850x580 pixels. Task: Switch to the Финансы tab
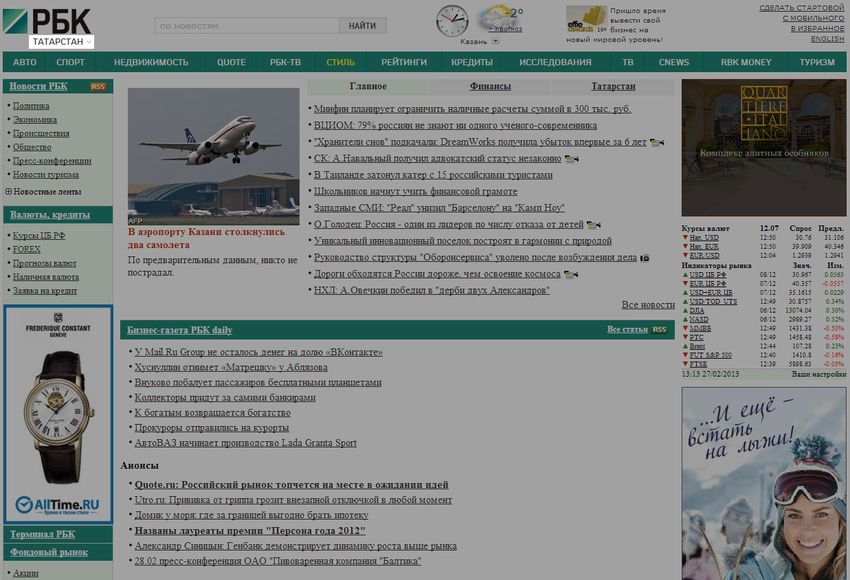(490, 87)
